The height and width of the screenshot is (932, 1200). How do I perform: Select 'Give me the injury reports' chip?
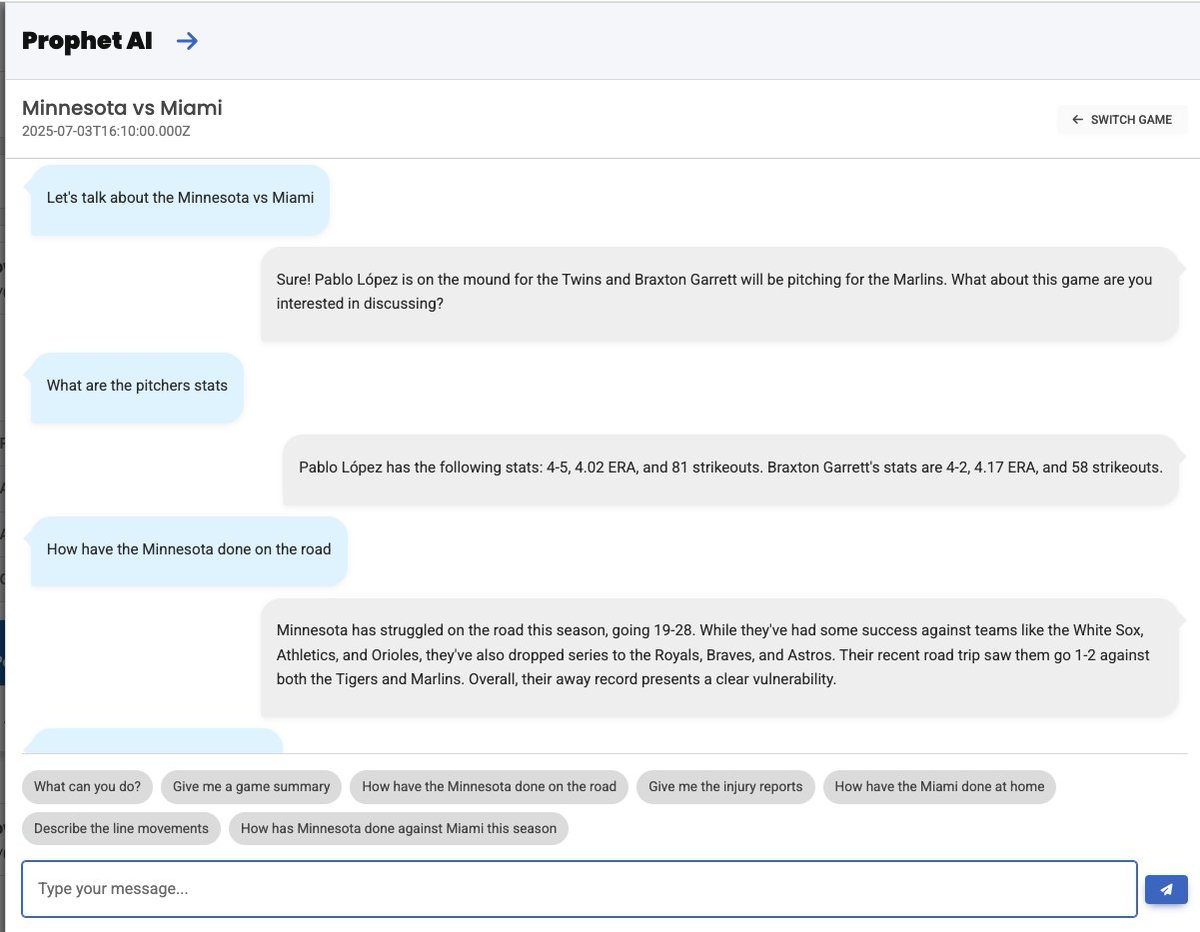726,787
